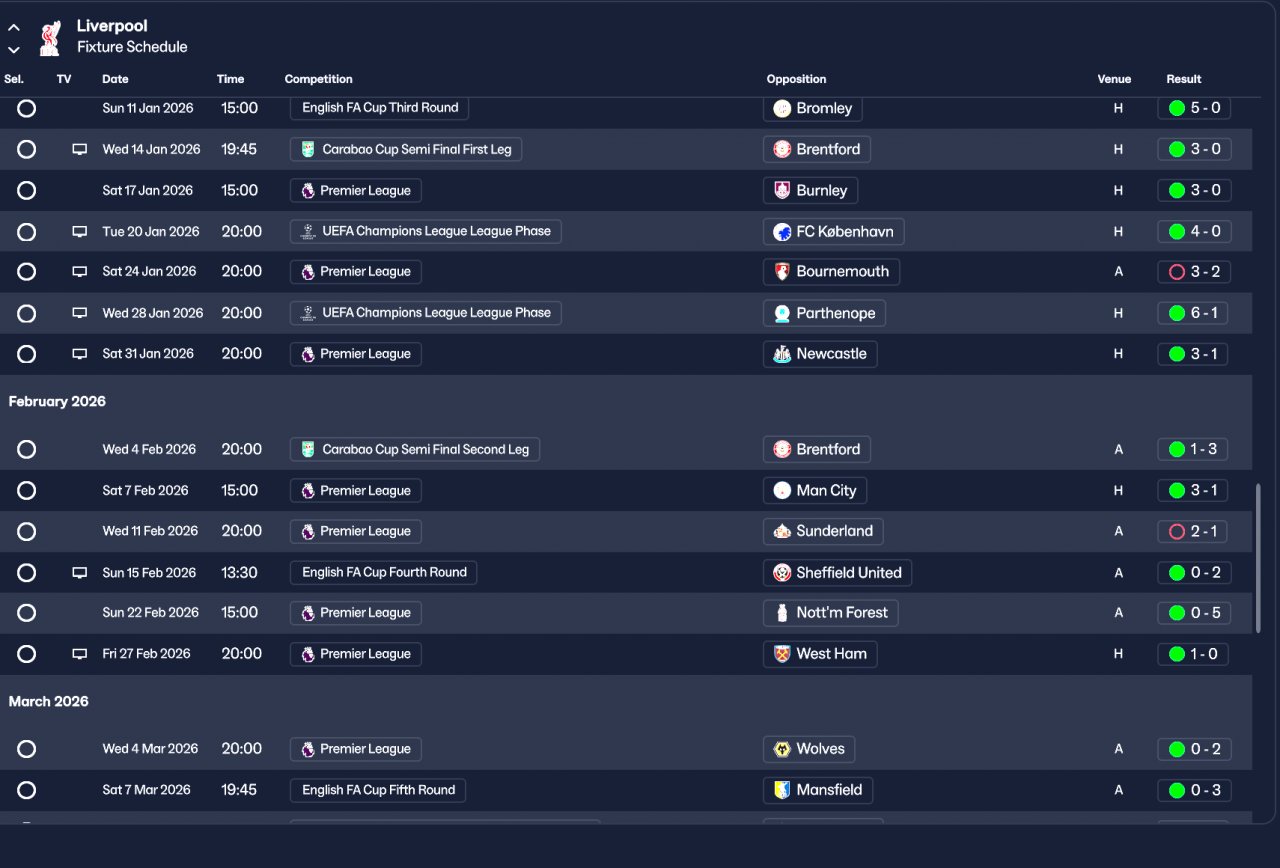Click the Sheffield United club badge
This screenshot has height=868, width=1280.
point(782,573)
